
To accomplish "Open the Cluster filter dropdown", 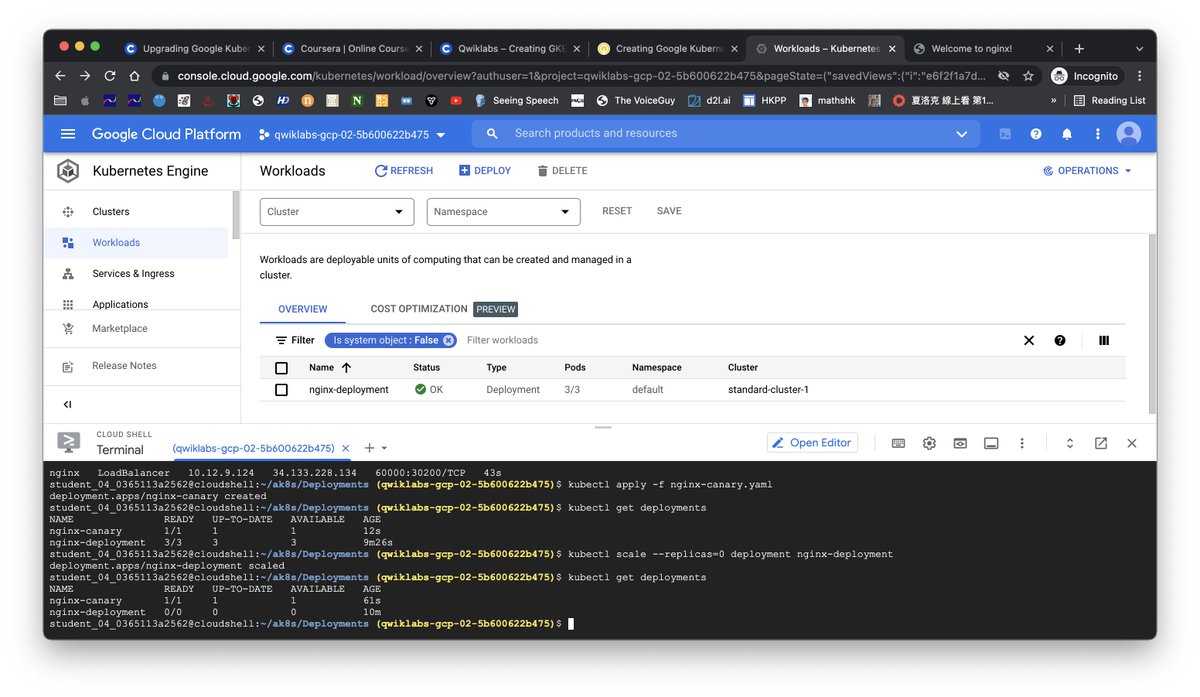I will tap(337, 212).
